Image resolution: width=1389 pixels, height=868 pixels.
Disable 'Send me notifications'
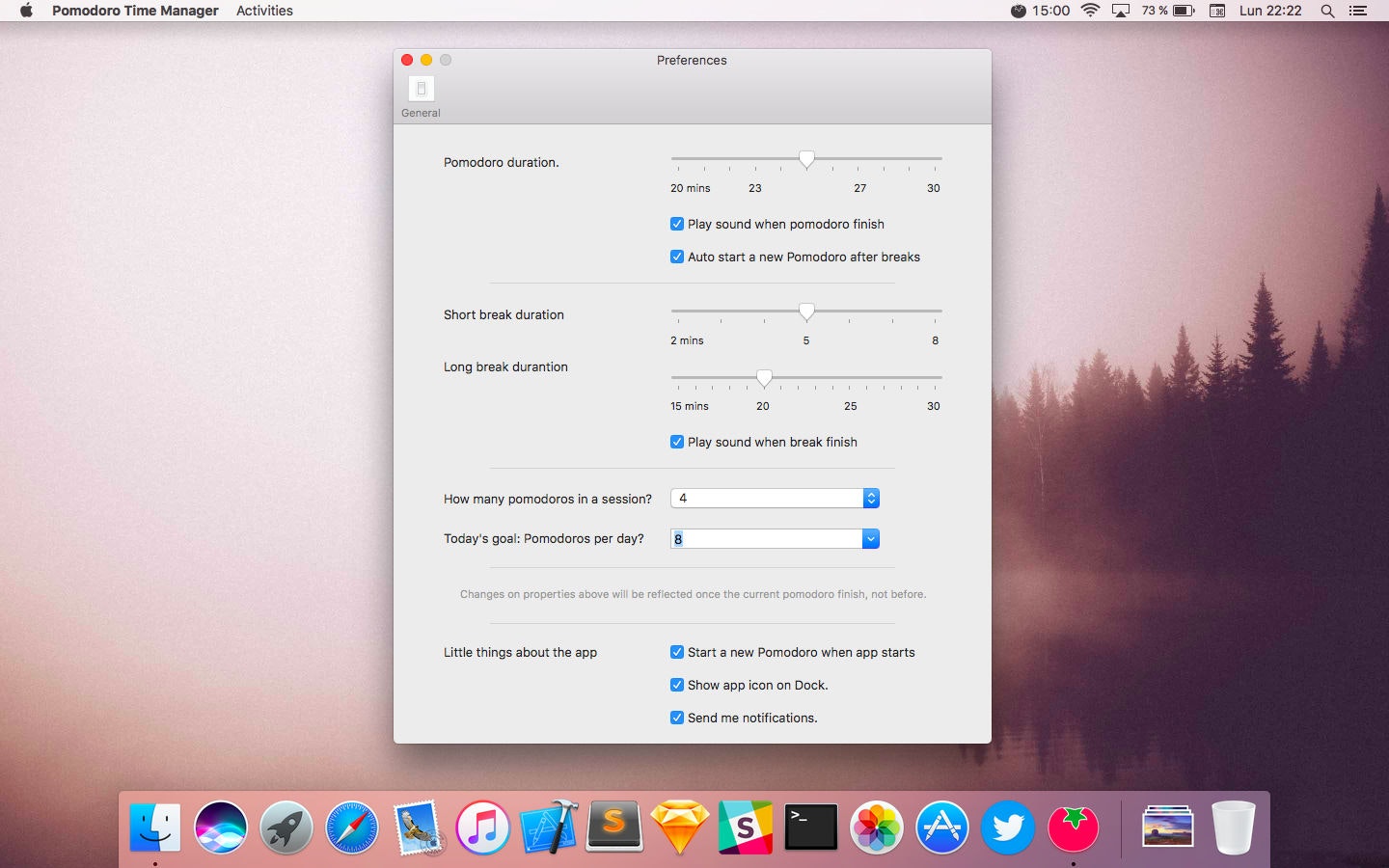click(677, 718)
